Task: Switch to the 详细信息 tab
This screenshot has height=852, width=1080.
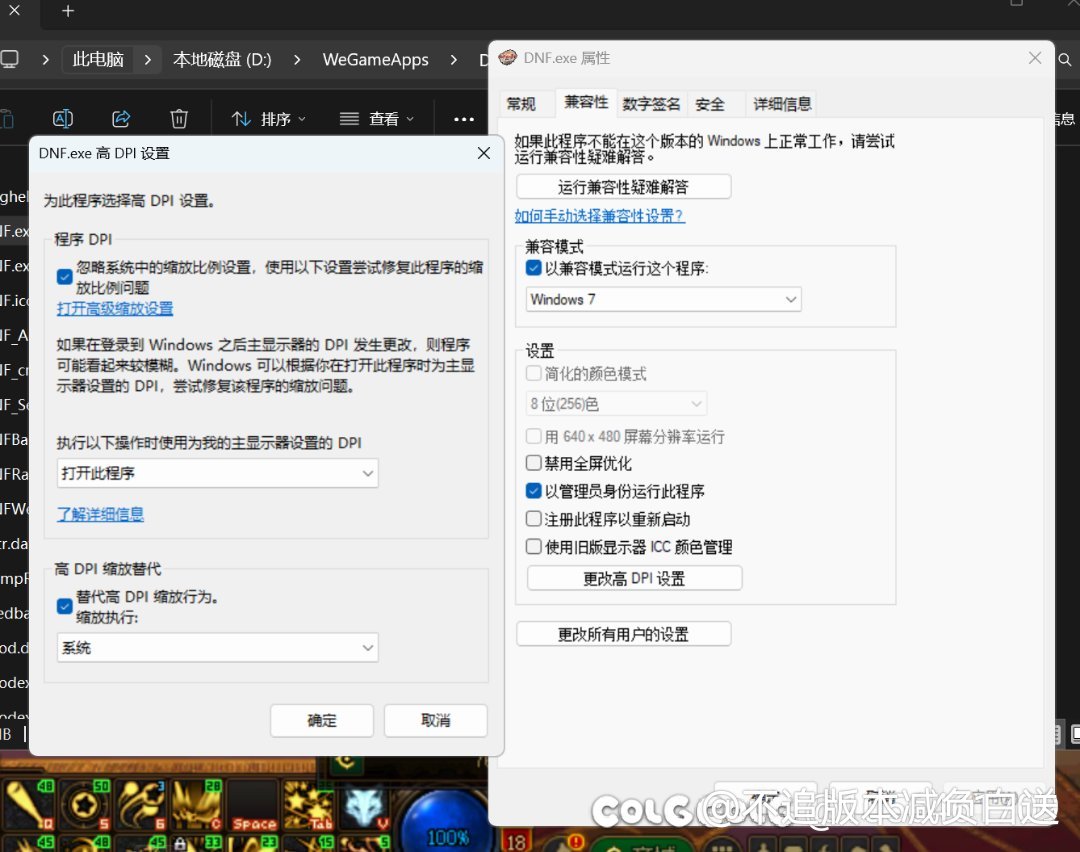Action: [782, 104]
